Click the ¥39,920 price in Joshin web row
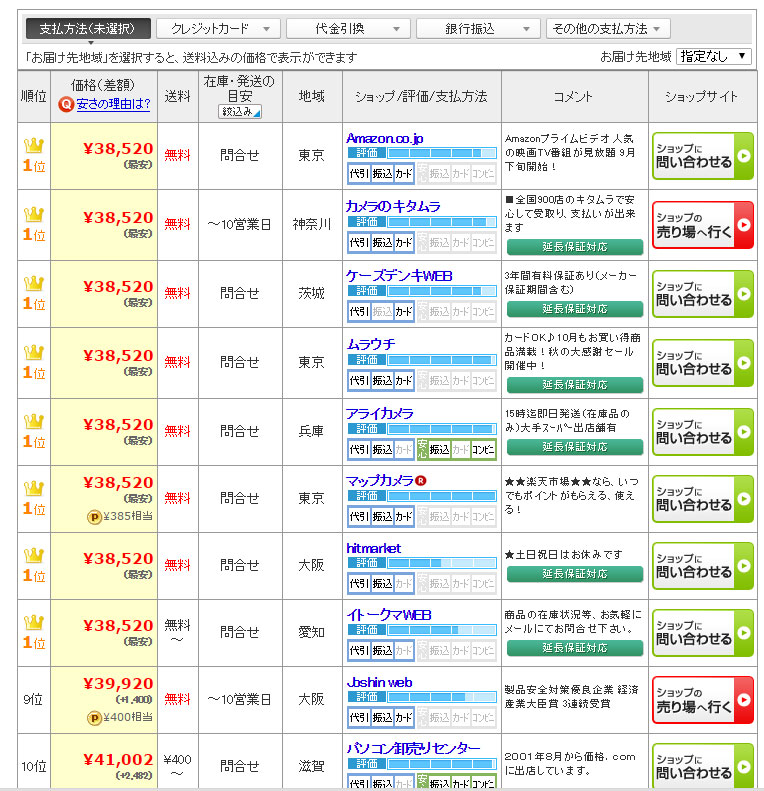Viewport: 764px width, 791px height. 118,684
